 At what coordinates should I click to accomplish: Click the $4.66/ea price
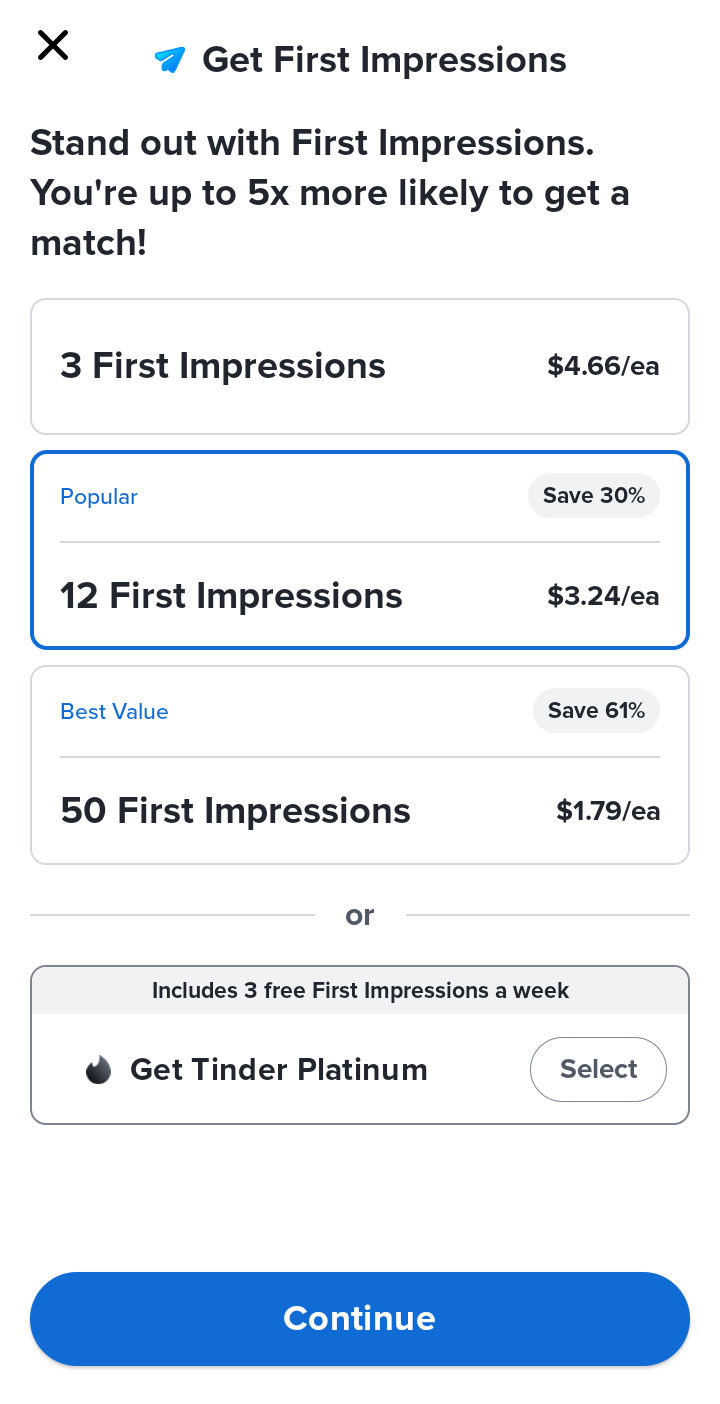tap(603, 366)
